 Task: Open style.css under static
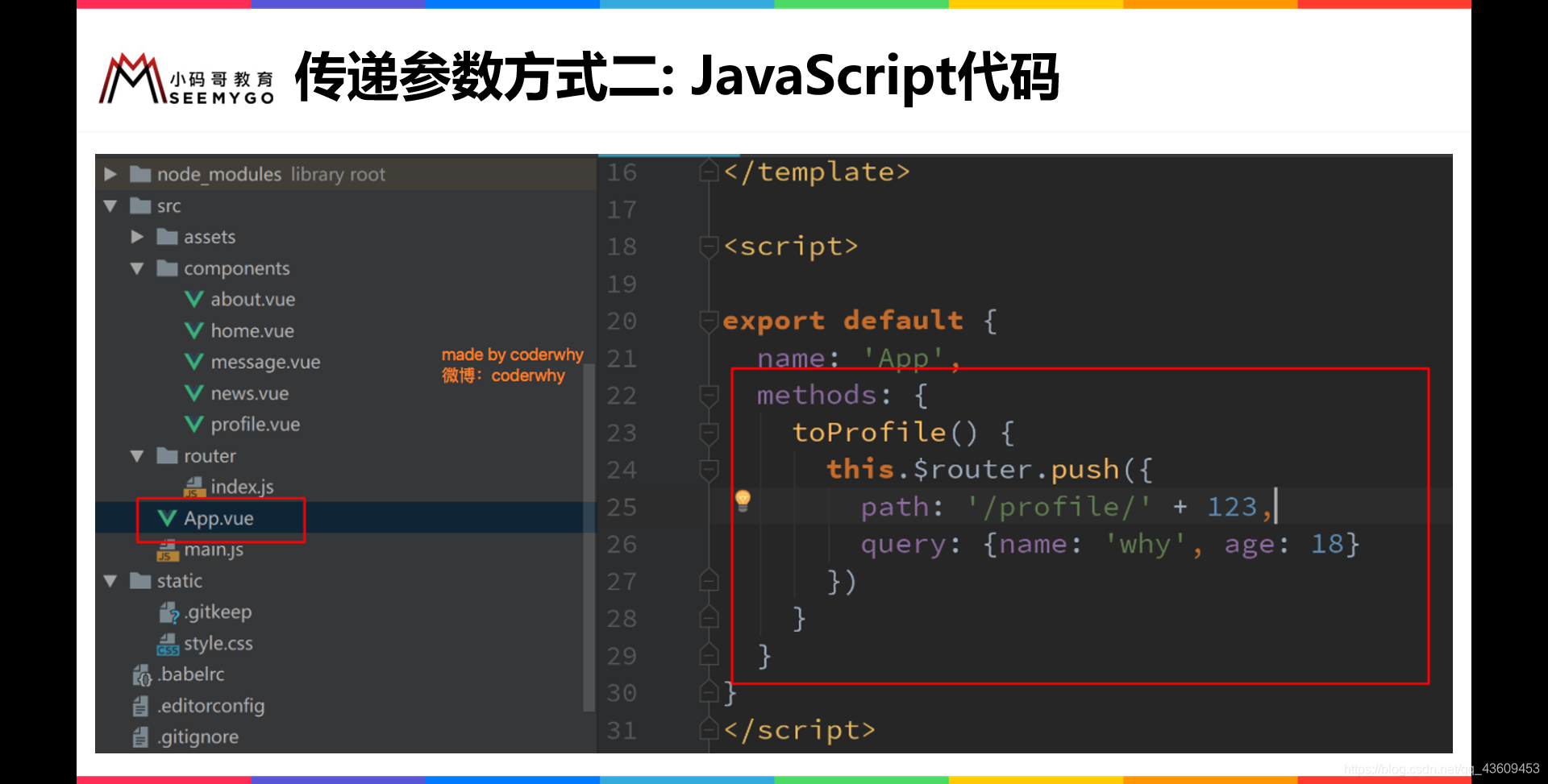[218, 644]
